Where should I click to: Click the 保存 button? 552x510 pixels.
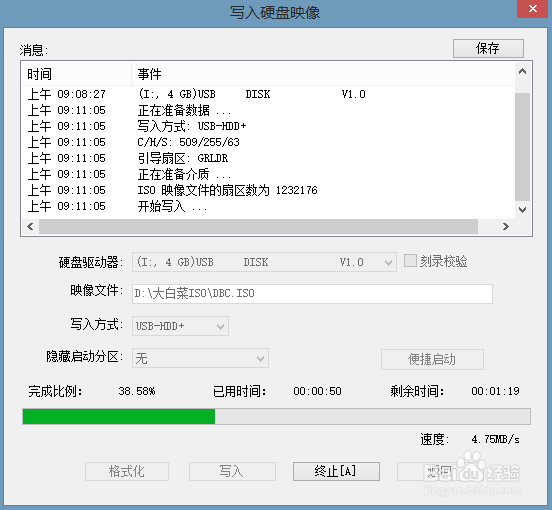point(488,48)
